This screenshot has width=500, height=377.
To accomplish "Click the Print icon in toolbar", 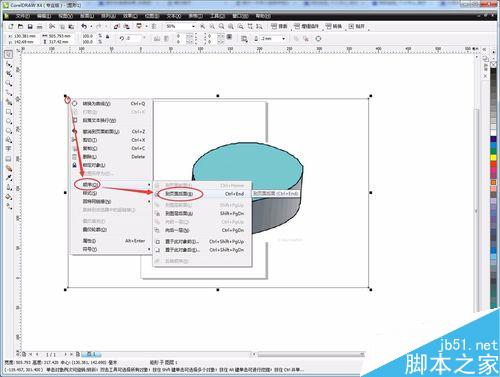I will point(40,26).
